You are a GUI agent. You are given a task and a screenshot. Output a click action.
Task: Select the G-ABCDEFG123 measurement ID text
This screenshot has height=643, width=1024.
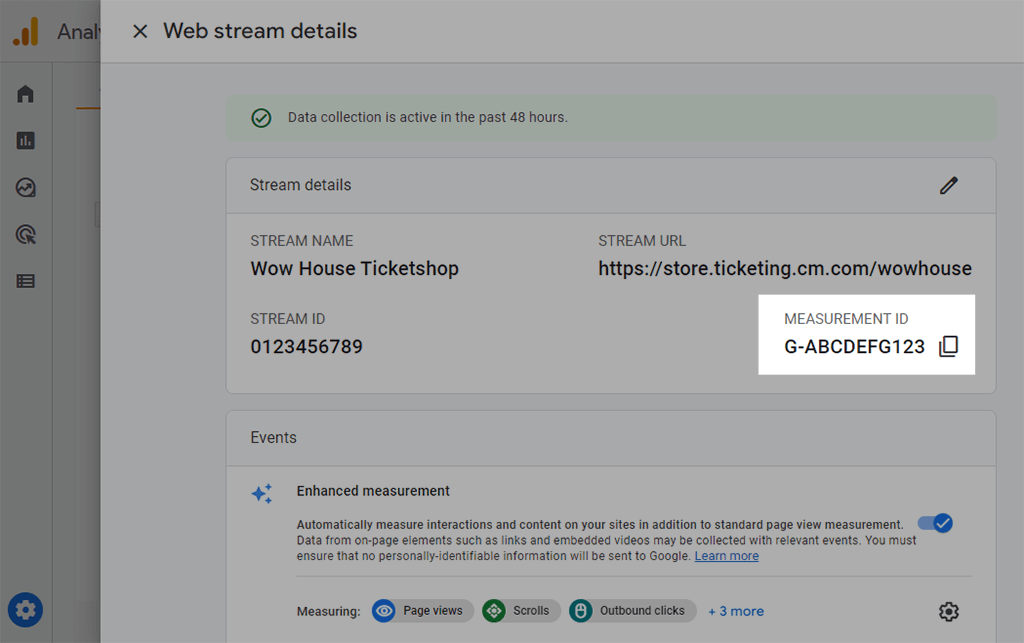[854, 347]
